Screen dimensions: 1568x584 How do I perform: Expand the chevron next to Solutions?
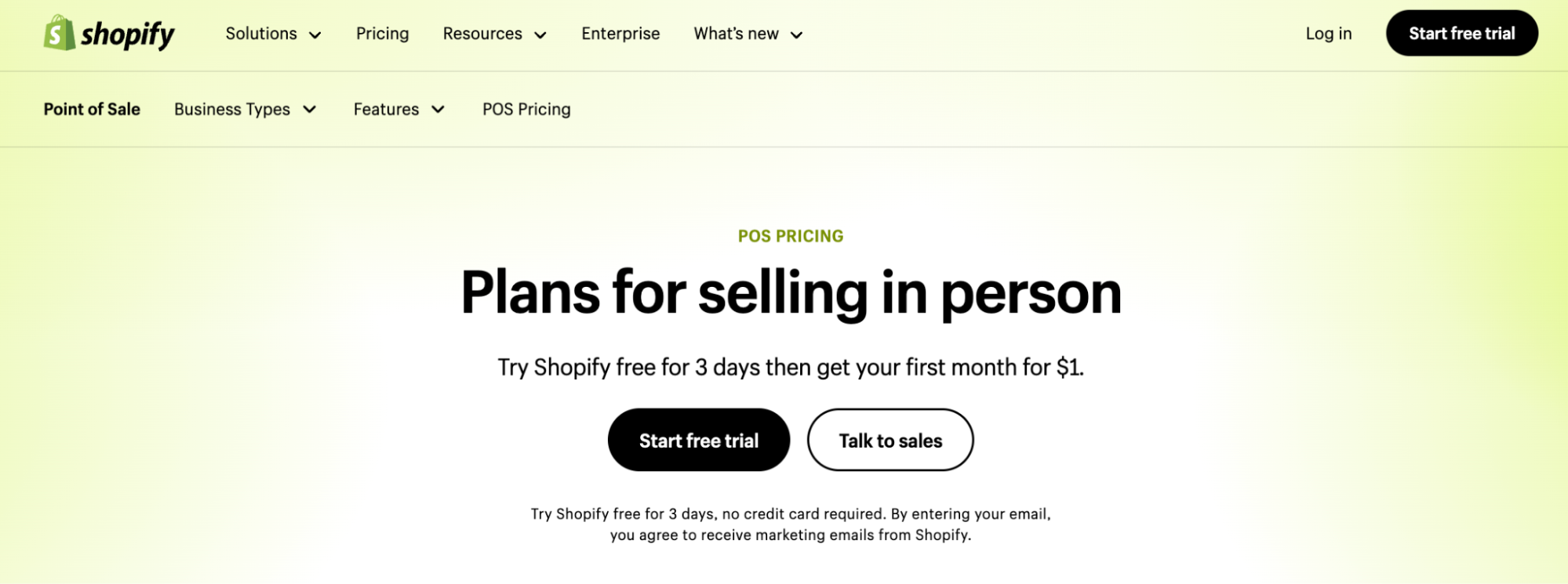coord(315,35)
